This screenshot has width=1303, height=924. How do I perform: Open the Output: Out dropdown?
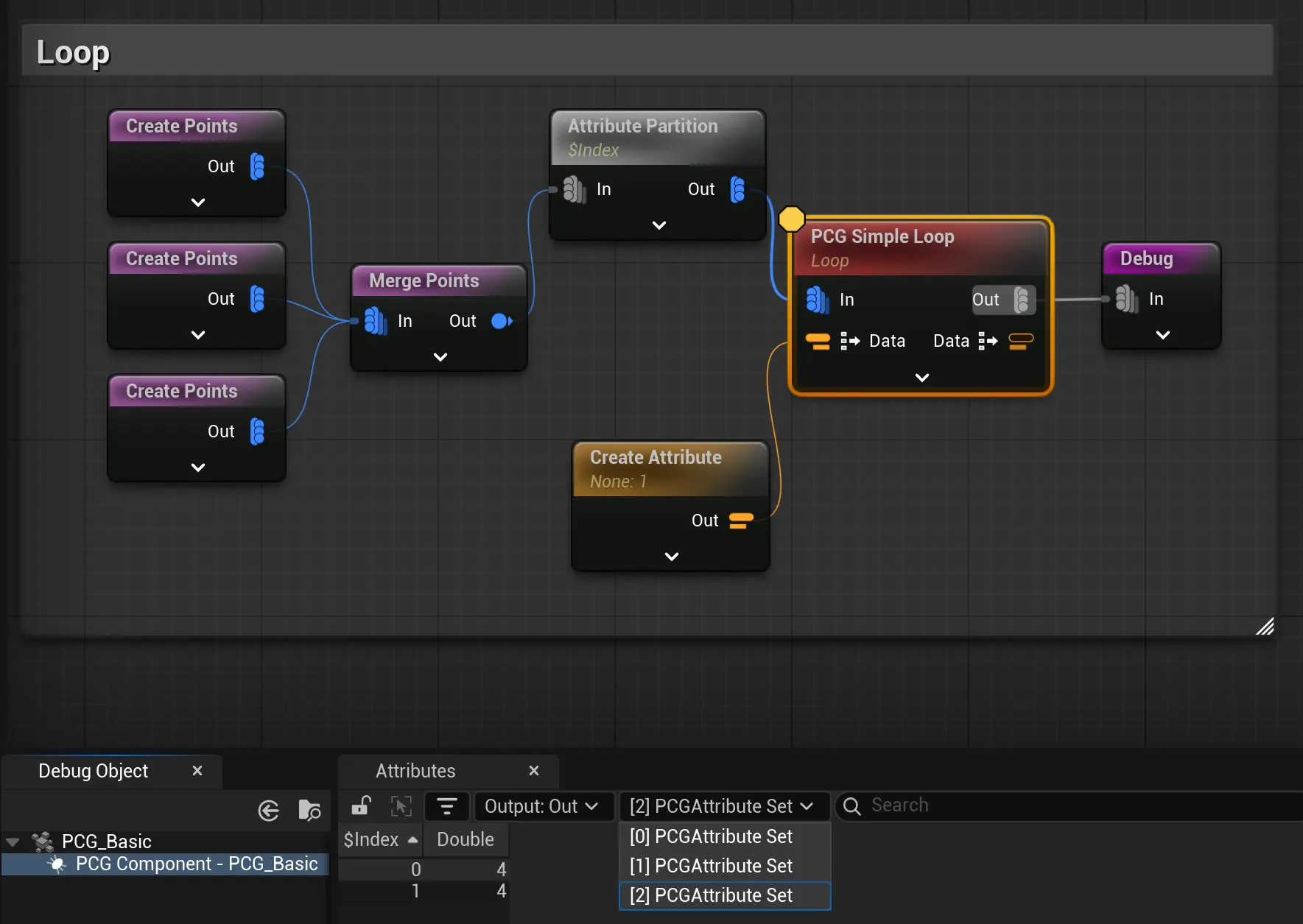(x=541, y=806)
